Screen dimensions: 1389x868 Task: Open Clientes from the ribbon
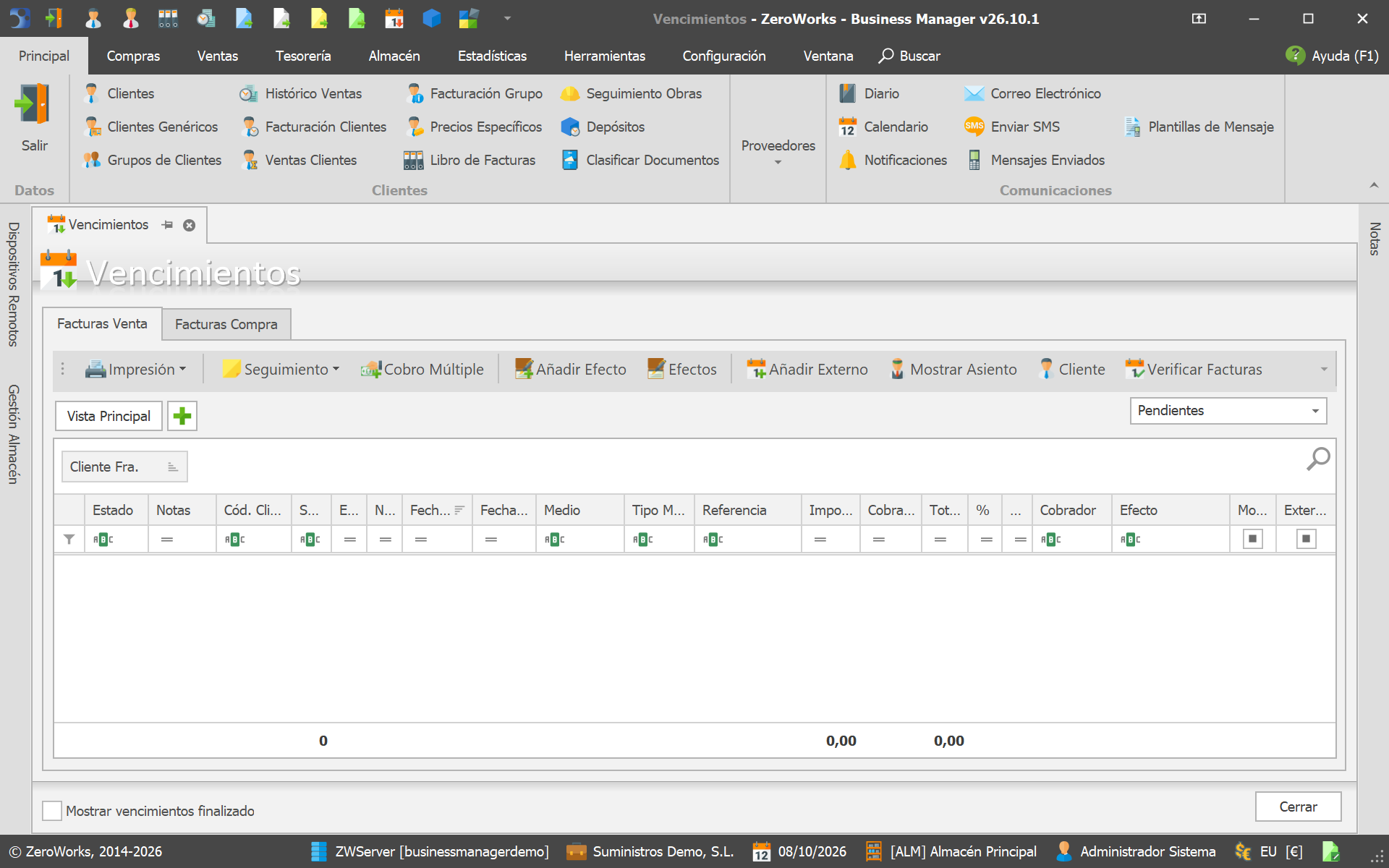(119, 93)
